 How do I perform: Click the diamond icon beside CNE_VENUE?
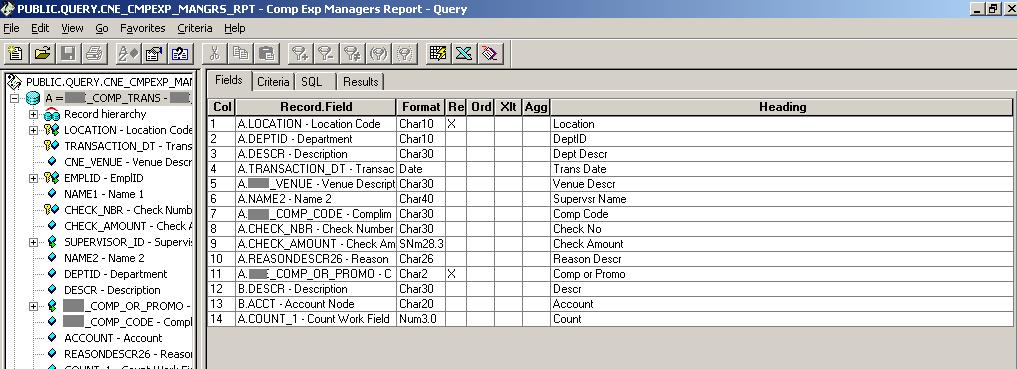pyautogui.click(x=52, y=161)
